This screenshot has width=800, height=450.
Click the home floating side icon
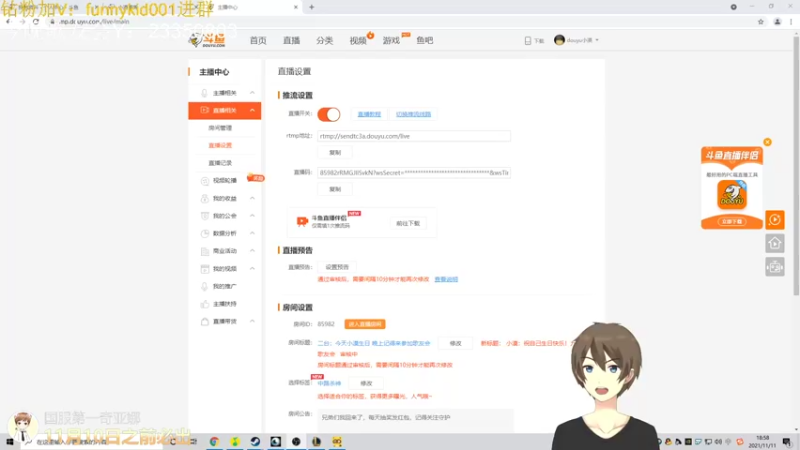[x=774, y=243]
